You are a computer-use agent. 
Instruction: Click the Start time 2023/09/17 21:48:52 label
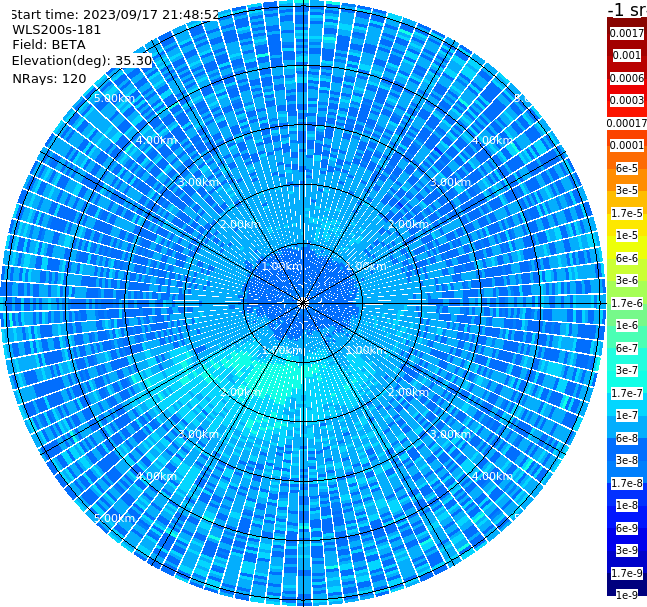click(115, 15)
